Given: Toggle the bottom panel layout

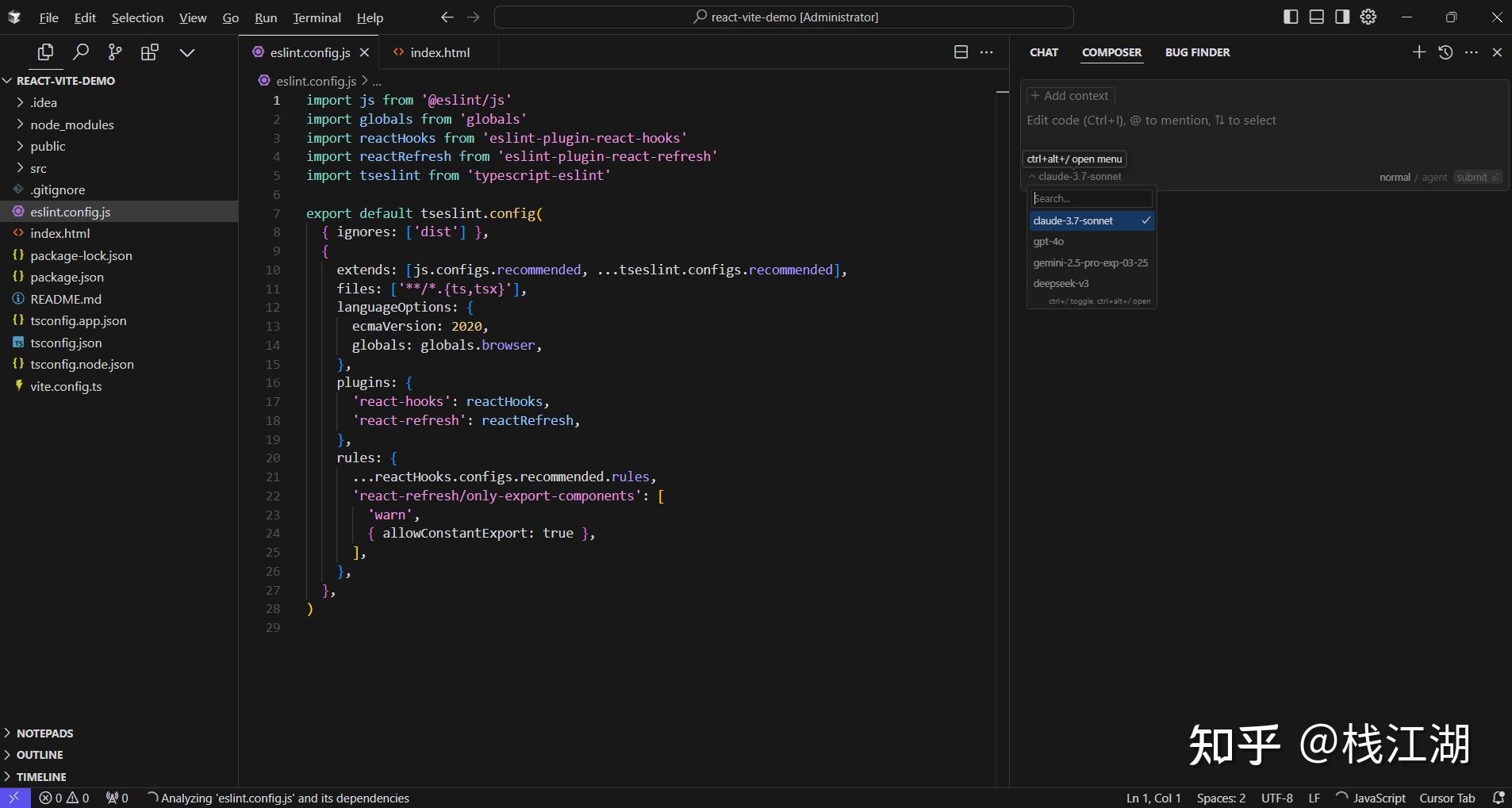Looking at the screenshot, I should pos(1317,17).
